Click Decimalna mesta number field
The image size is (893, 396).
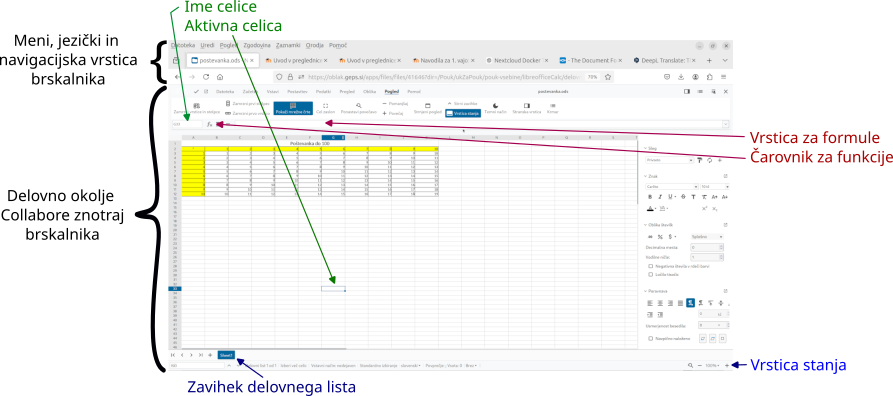click(x=707, y=248)
